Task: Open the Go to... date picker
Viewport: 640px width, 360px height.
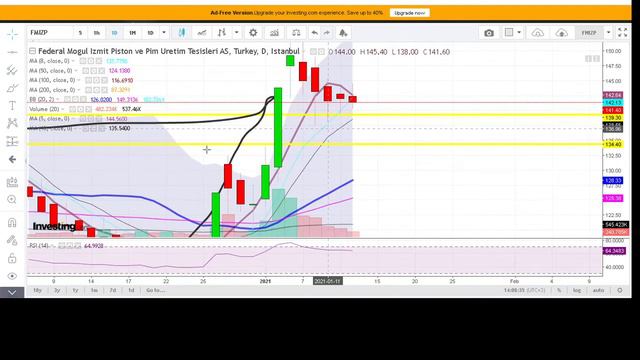Action: 156,290
